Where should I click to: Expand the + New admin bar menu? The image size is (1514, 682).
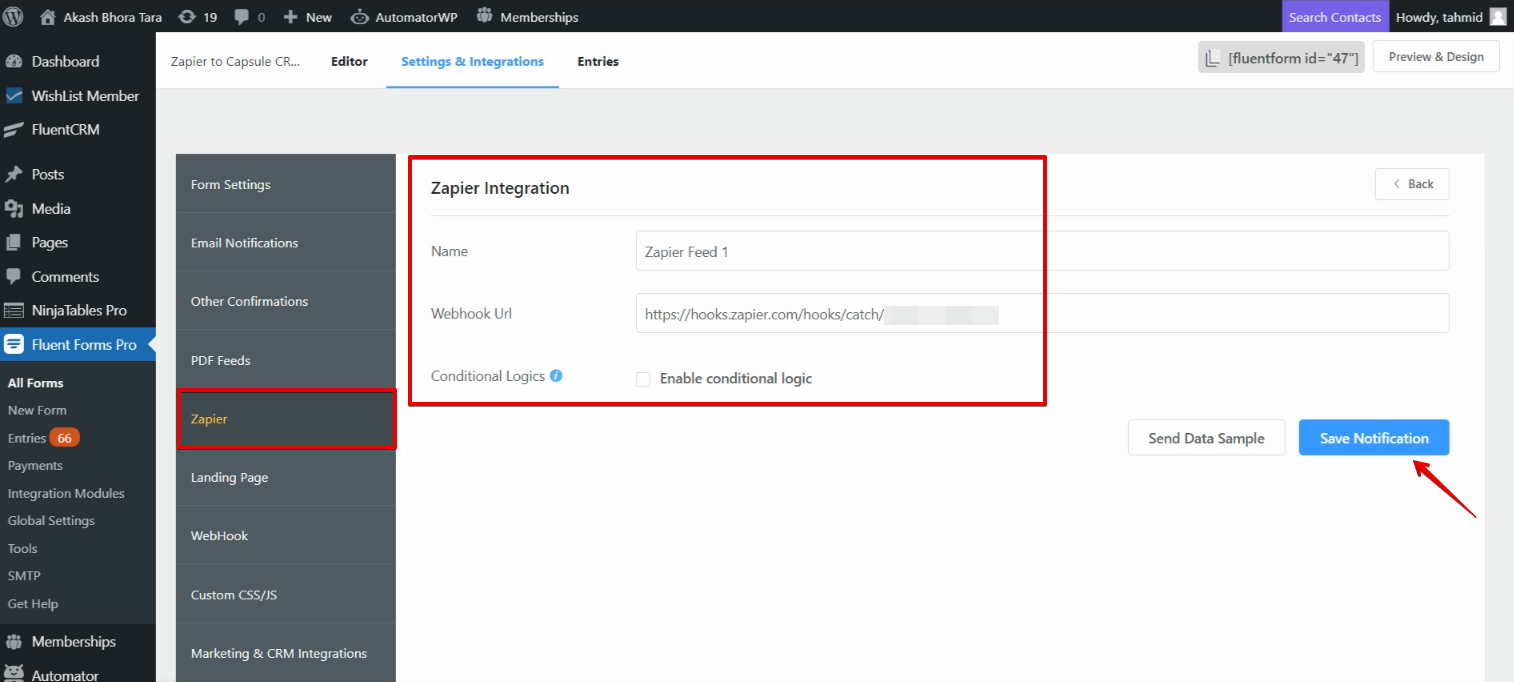(x=306, y=16)
